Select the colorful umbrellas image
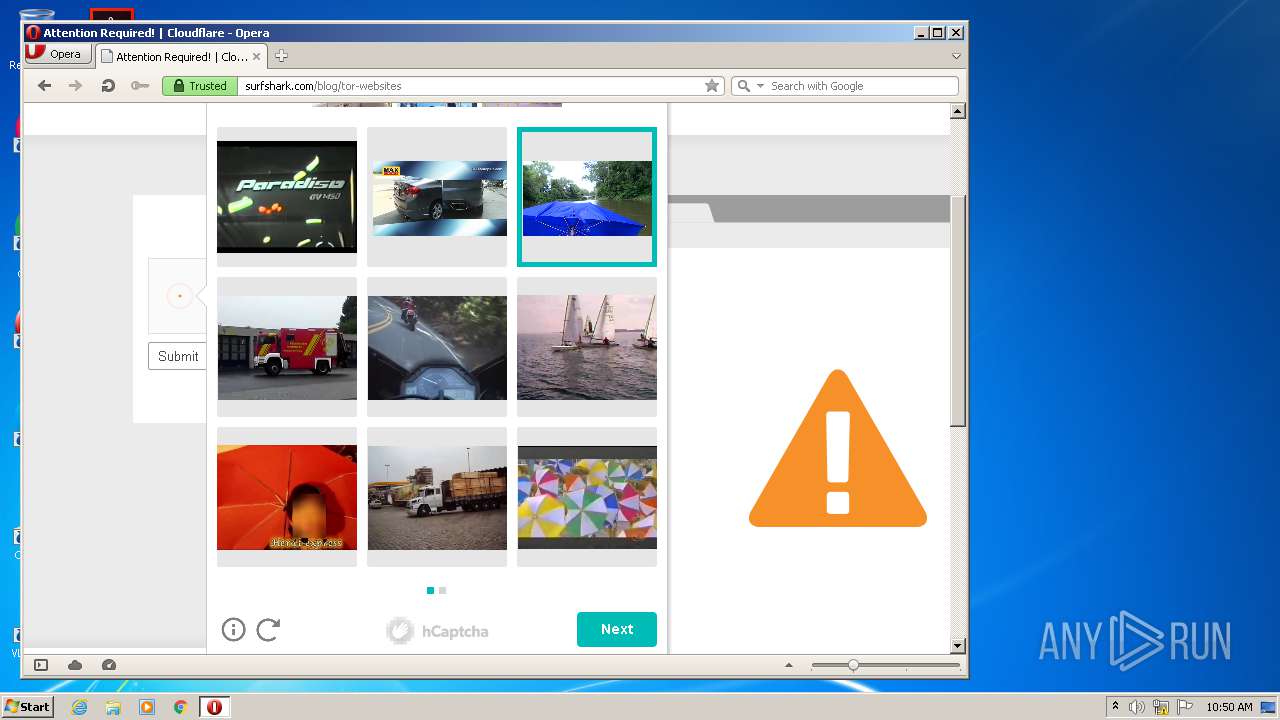Viewport: 1280px width, 720px height. tap(587, 497)
